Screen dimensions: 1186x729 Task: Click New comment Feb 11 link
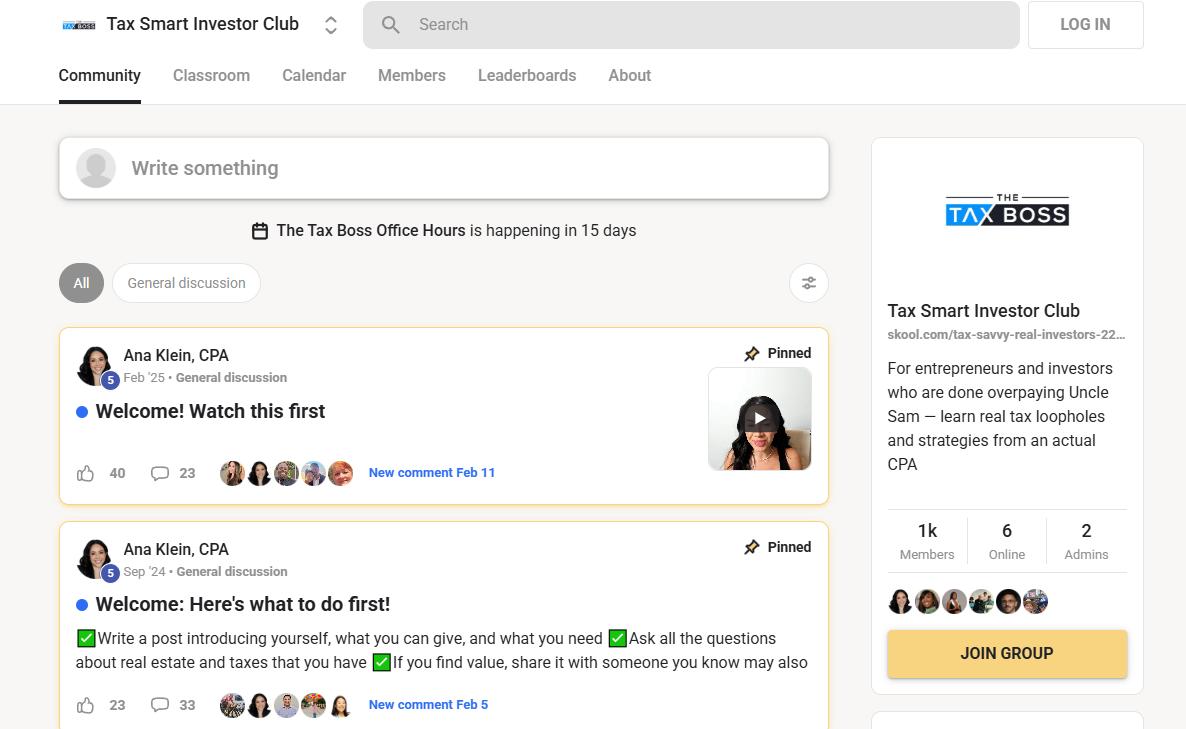pyautogui.click(x=432, y=473)
